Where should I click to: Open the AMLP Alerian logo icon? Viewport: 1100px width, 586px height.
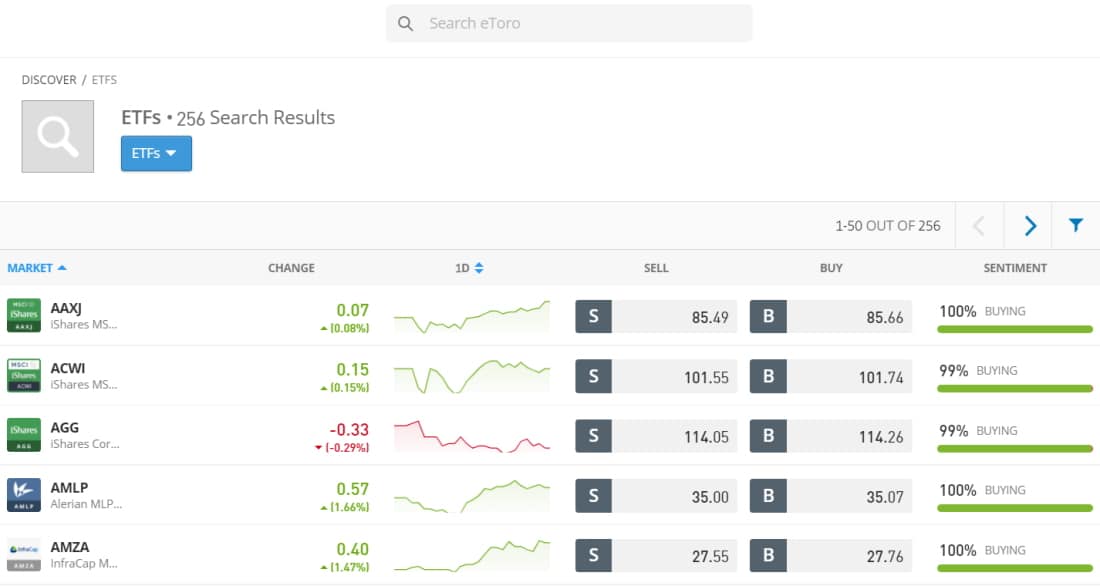[x=24, y=495]
